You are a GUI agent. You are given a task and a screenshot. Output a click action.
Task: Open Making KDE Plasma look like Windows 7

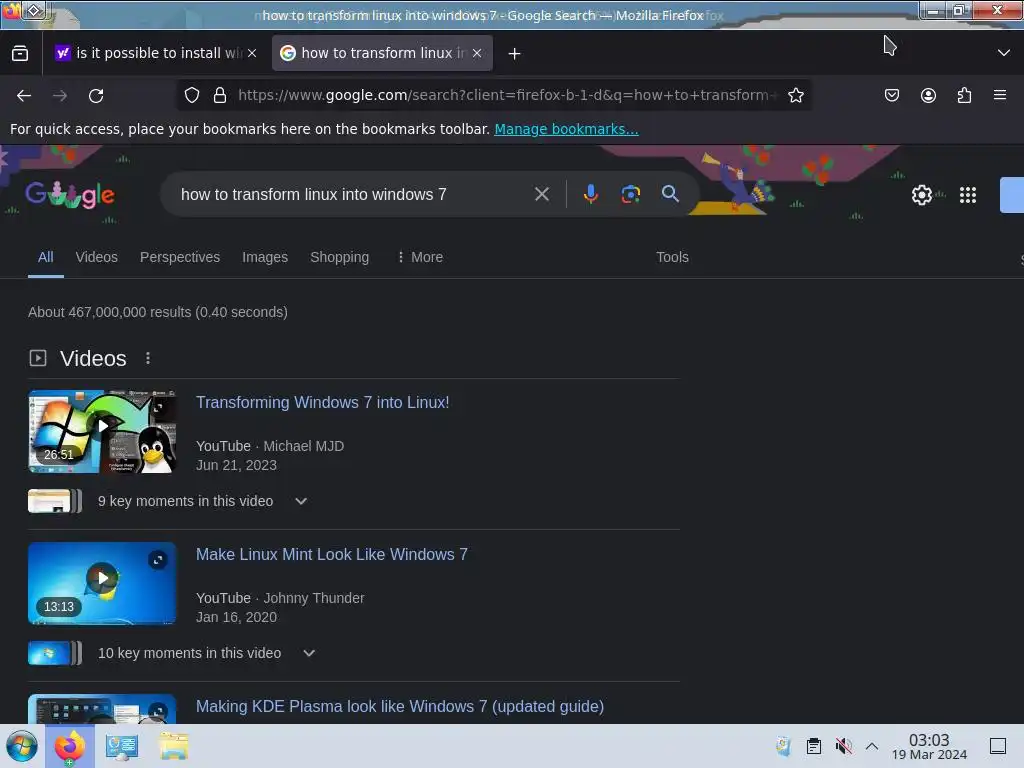point(400,707)
